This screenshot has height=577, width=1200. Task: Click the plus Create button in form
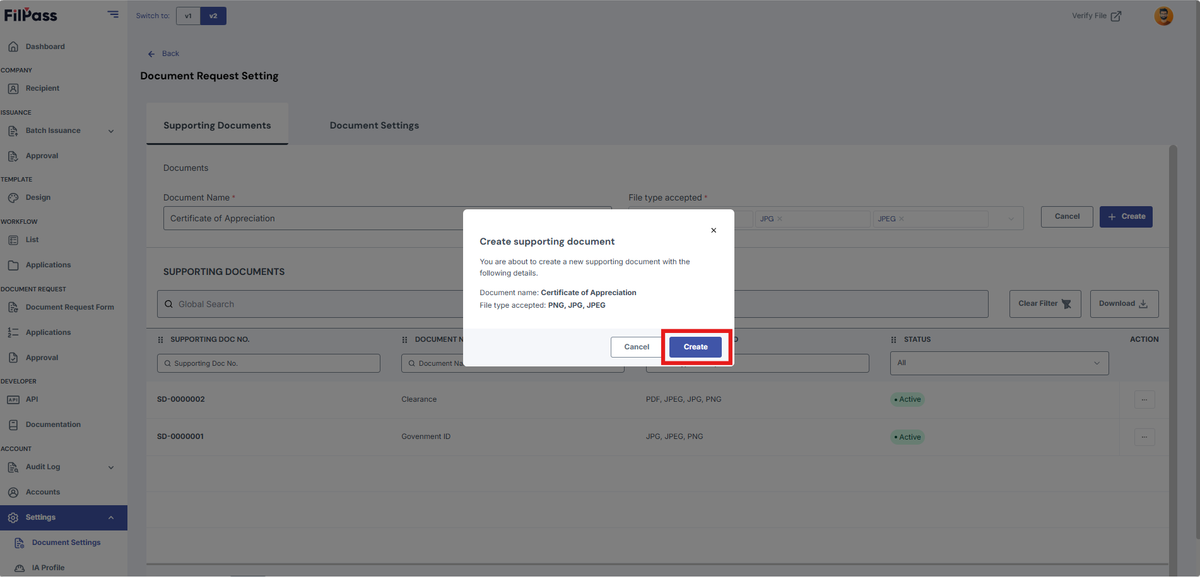coord(1126,216)
